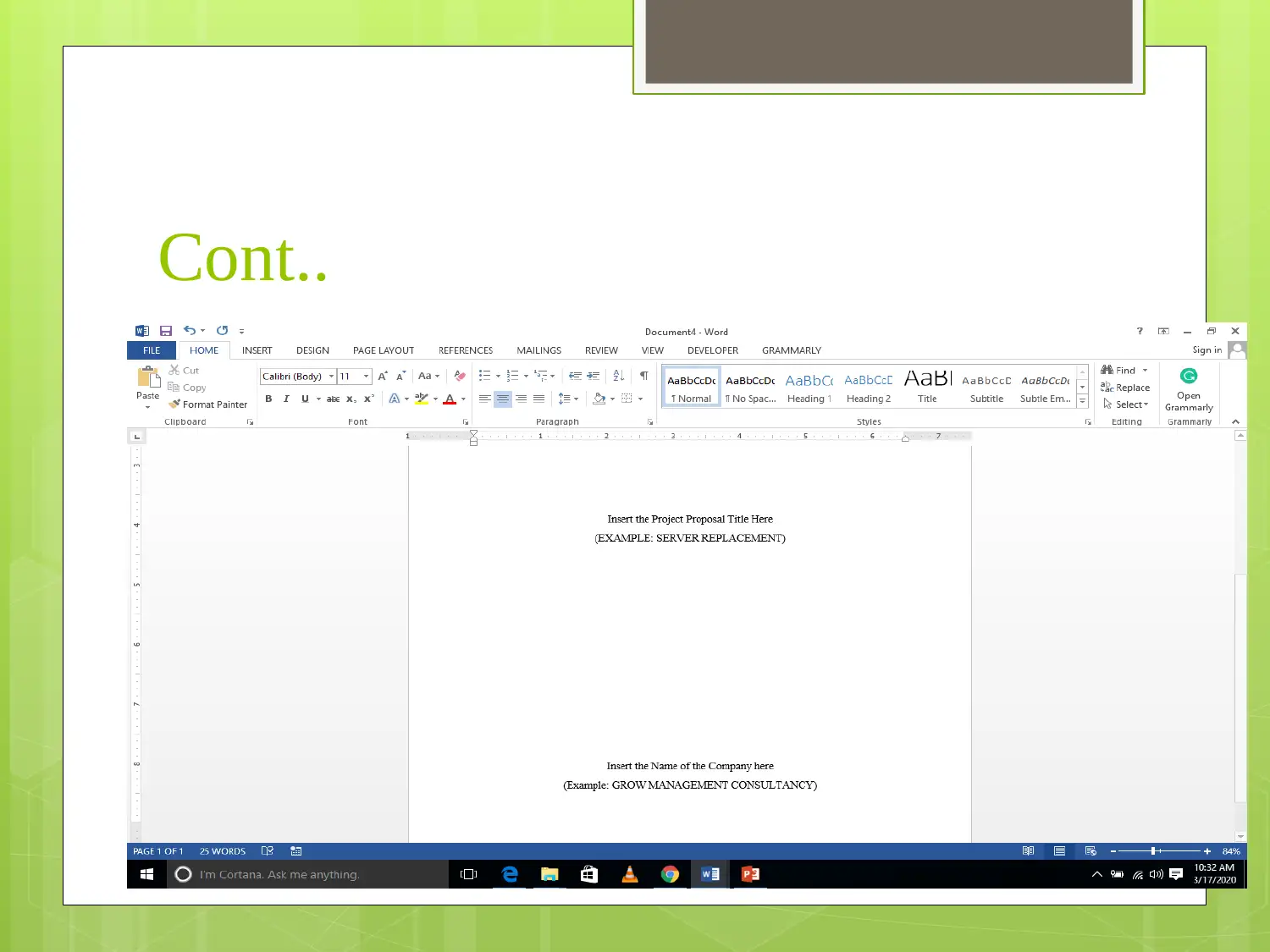The width and height of the screenshot is (1270, 952).
Task: Toggle Strikethrough formatting
Action: point(333,399)
